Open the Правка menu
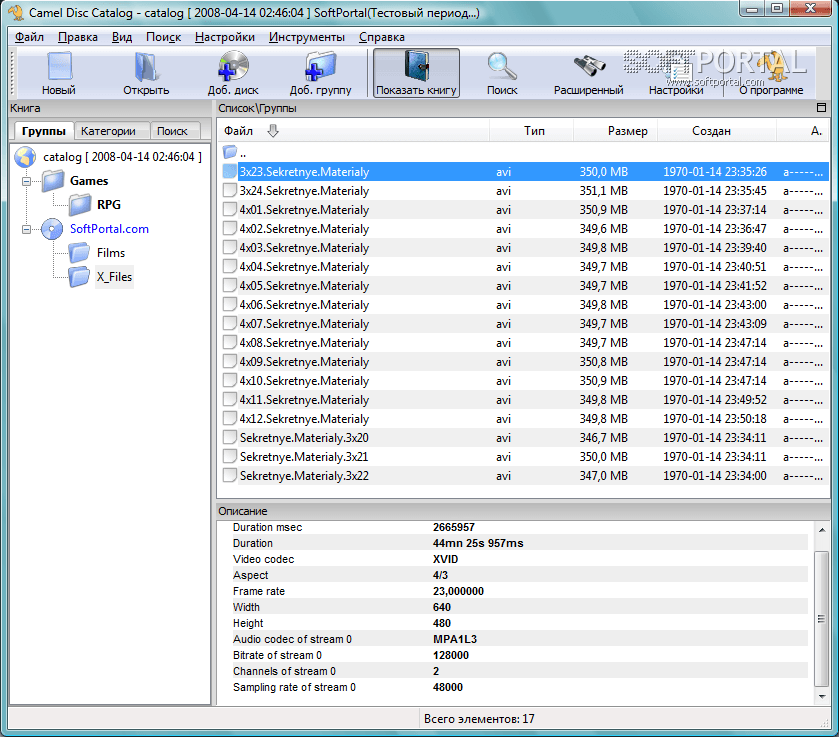The height and width of the screenshot is (737, 839). click(x=78, y=37)
